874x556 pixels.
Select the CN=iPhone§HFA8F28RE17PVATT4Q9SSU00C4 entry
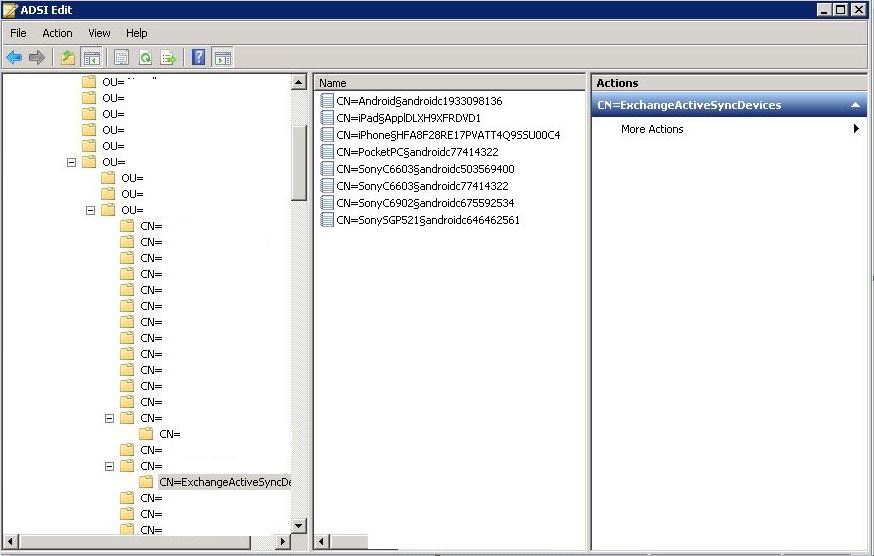(448, 135)
